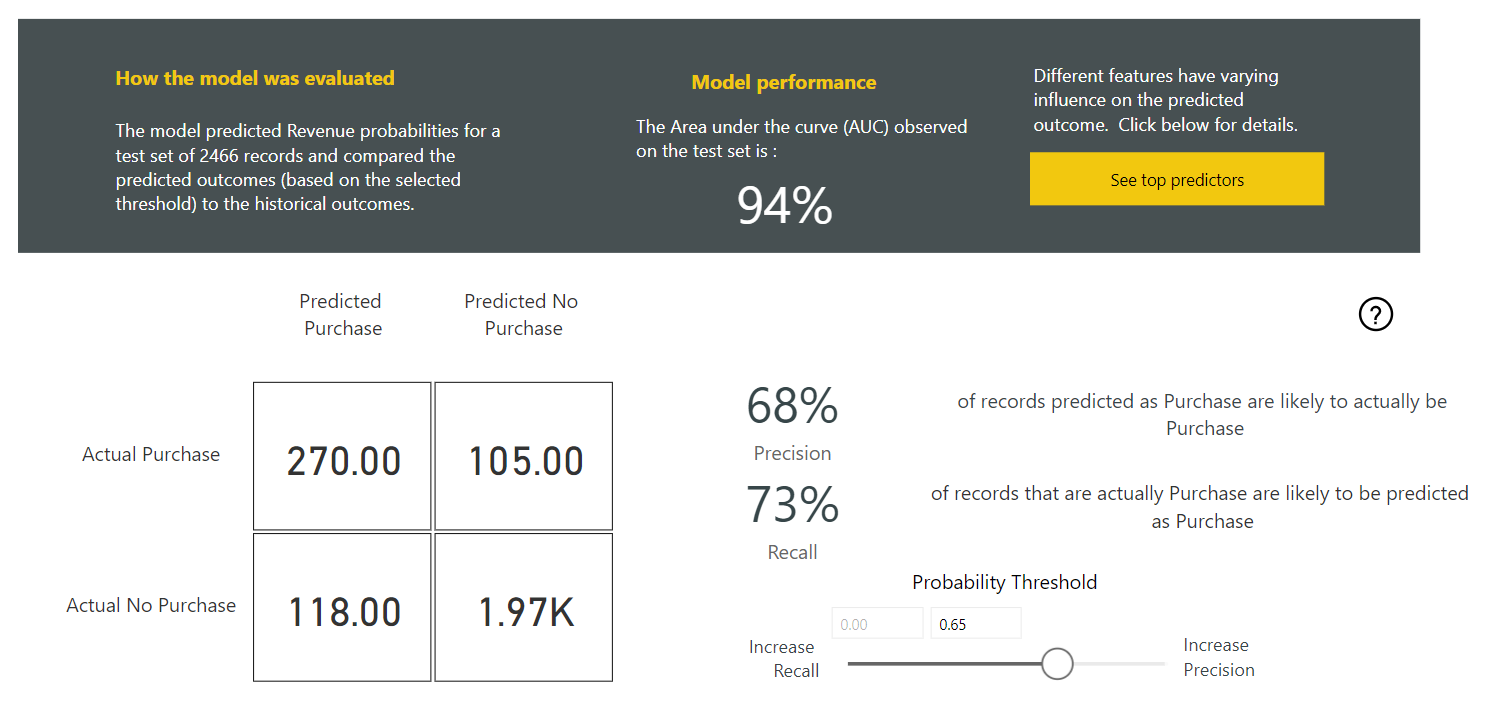Viewport: 1496px width, 703px height.
Task: Select the Predicted Purchase column header
Action: (x=340, y=314)
